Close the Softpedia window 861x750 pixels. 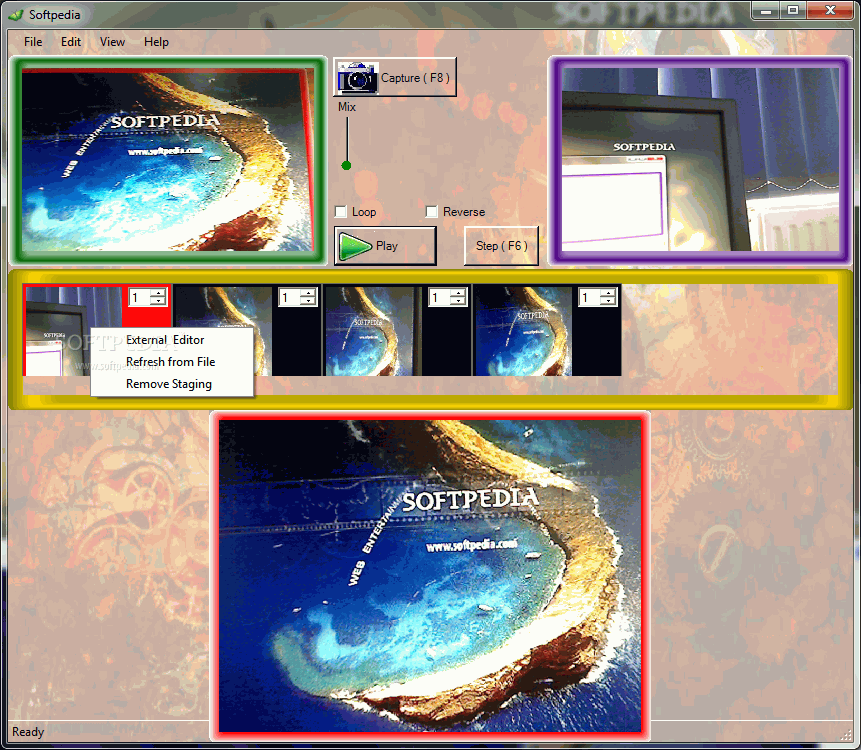(830, 10)
